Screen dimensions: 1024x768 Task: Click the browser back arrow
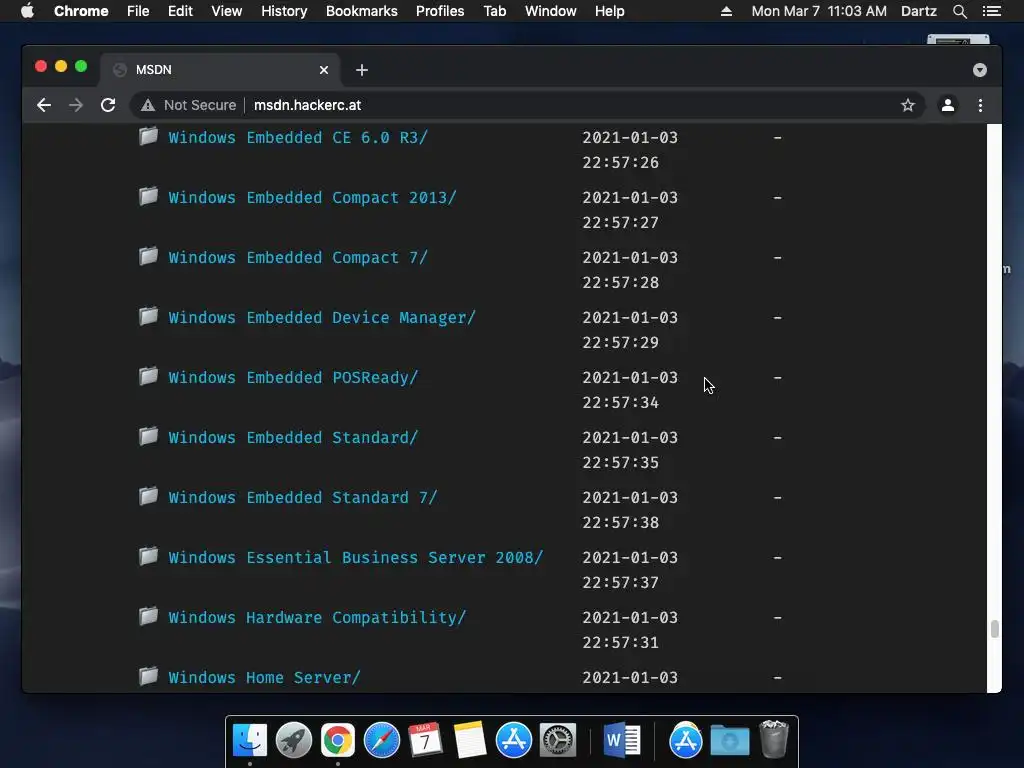coord(44,105)
